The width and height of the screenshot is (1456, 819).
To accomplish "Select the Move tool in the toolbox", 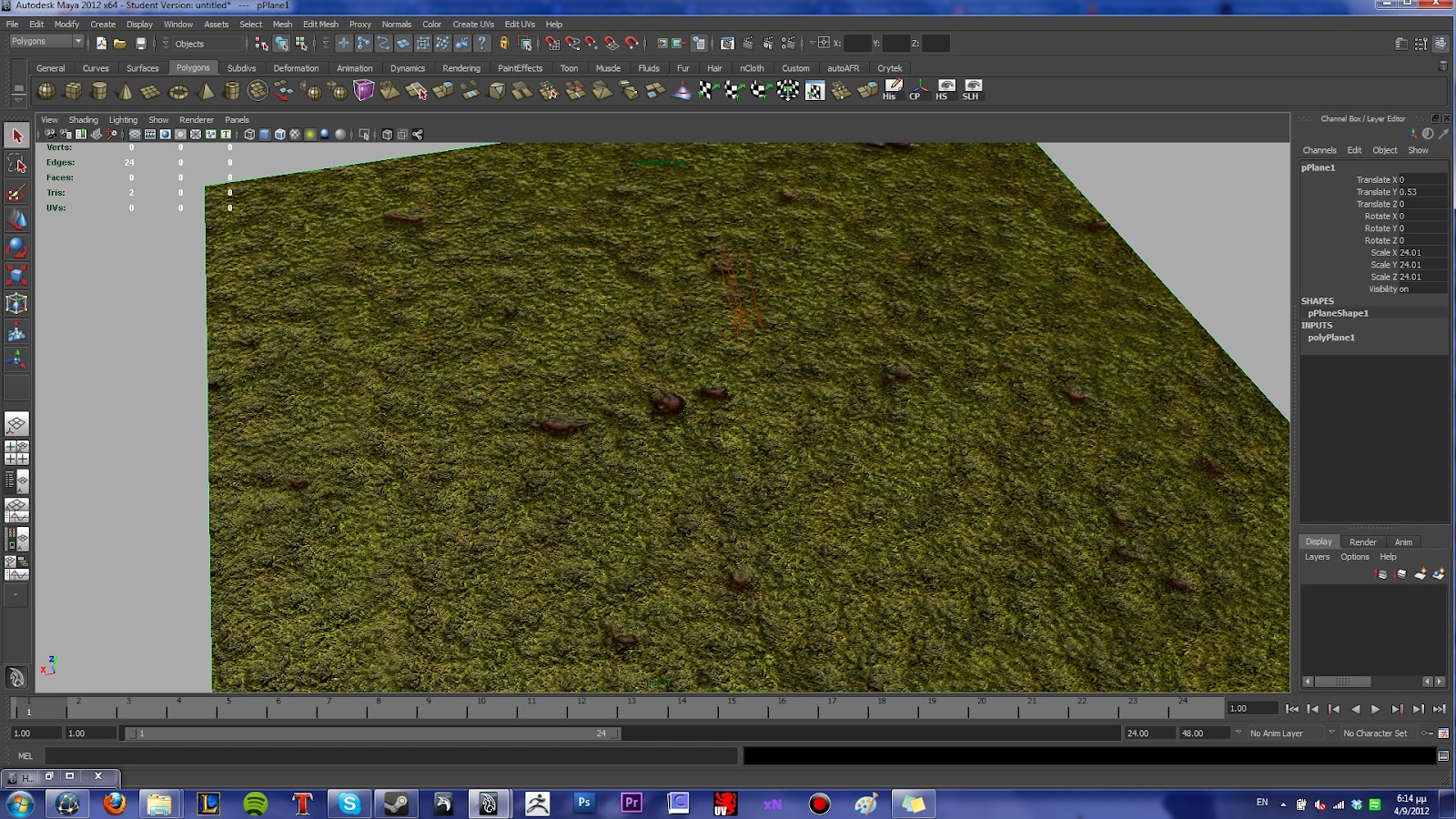I will pyautogui.click(x=16, y=218).
